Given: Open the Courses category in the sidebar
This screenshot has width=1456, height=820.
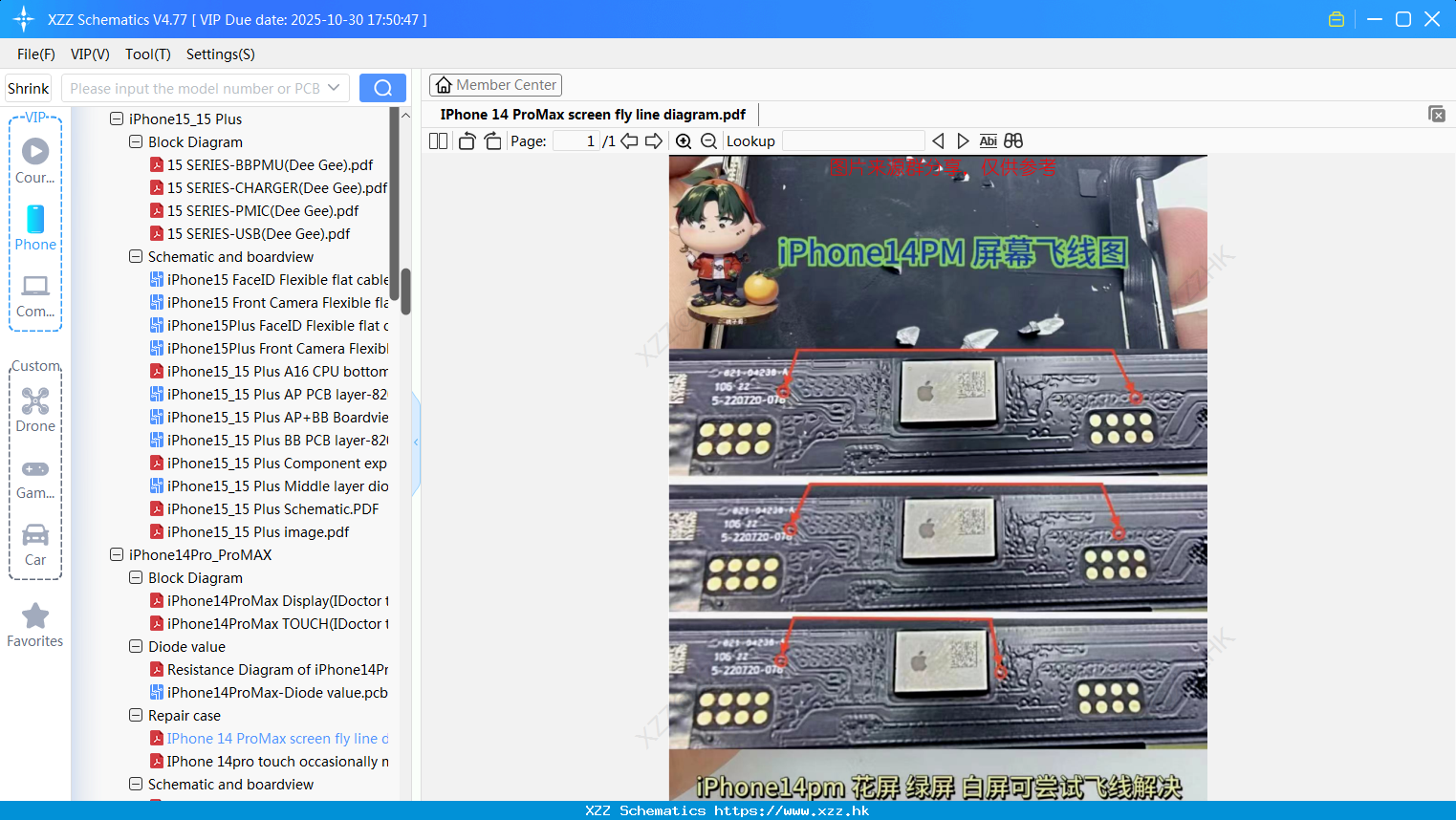Looking at the screenshot, I should click(35, 161).
